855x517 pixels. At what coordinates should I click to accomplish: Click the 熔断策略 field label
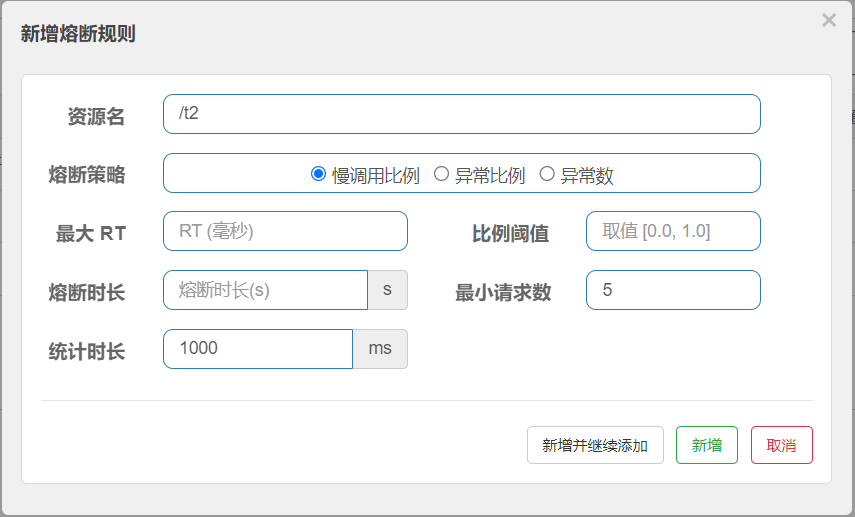(87, 174)
